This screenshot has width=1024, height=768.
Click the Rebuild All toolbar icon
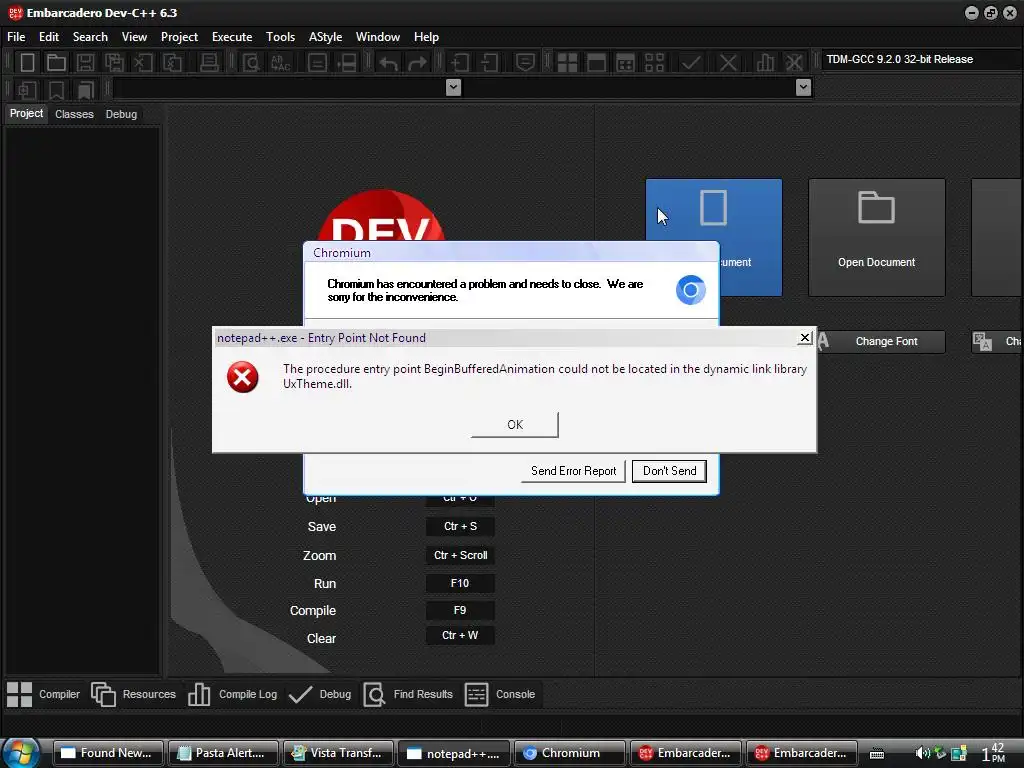pos(654,63)
